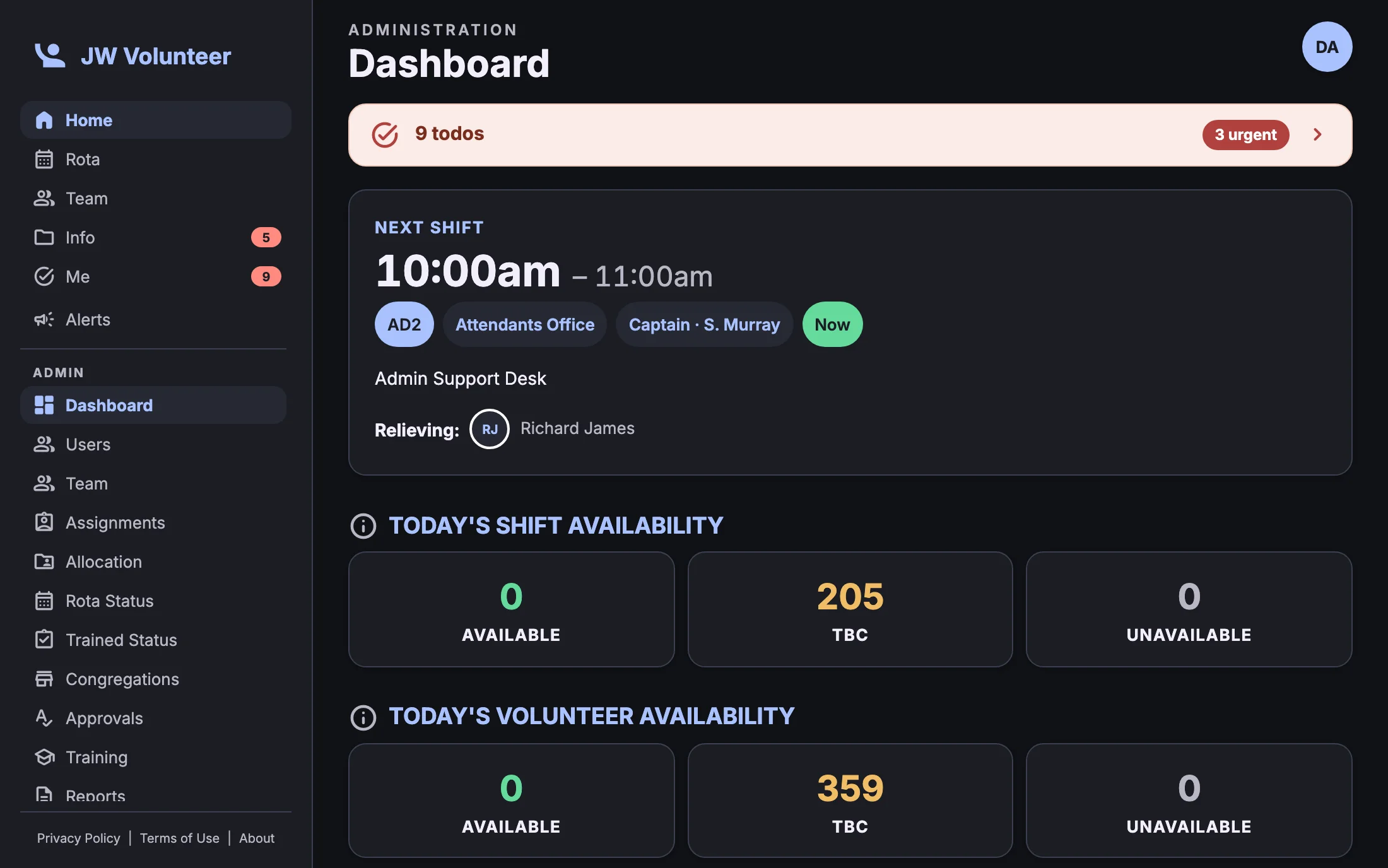Select the admin Dashboard menu item

[153, 405]
